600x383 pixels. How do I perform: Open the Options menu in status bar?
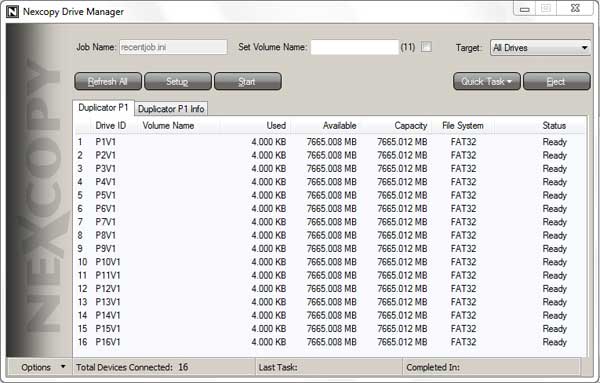(43, 367)
